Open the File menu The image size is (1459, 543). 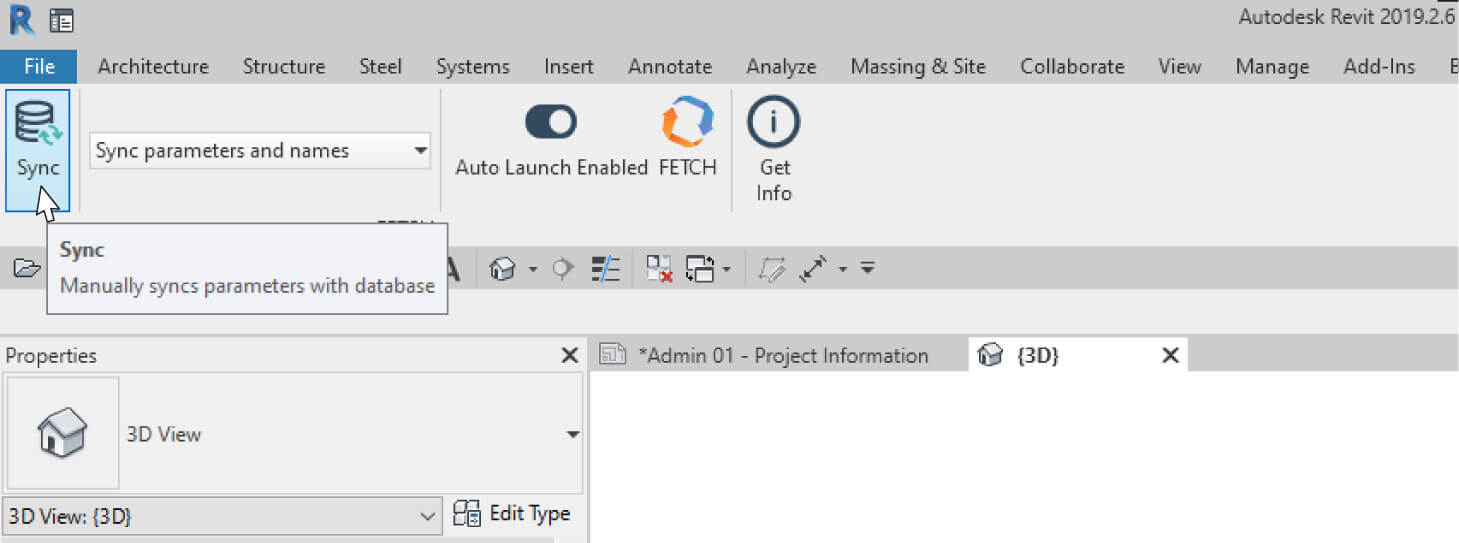(x=39, y=66)
